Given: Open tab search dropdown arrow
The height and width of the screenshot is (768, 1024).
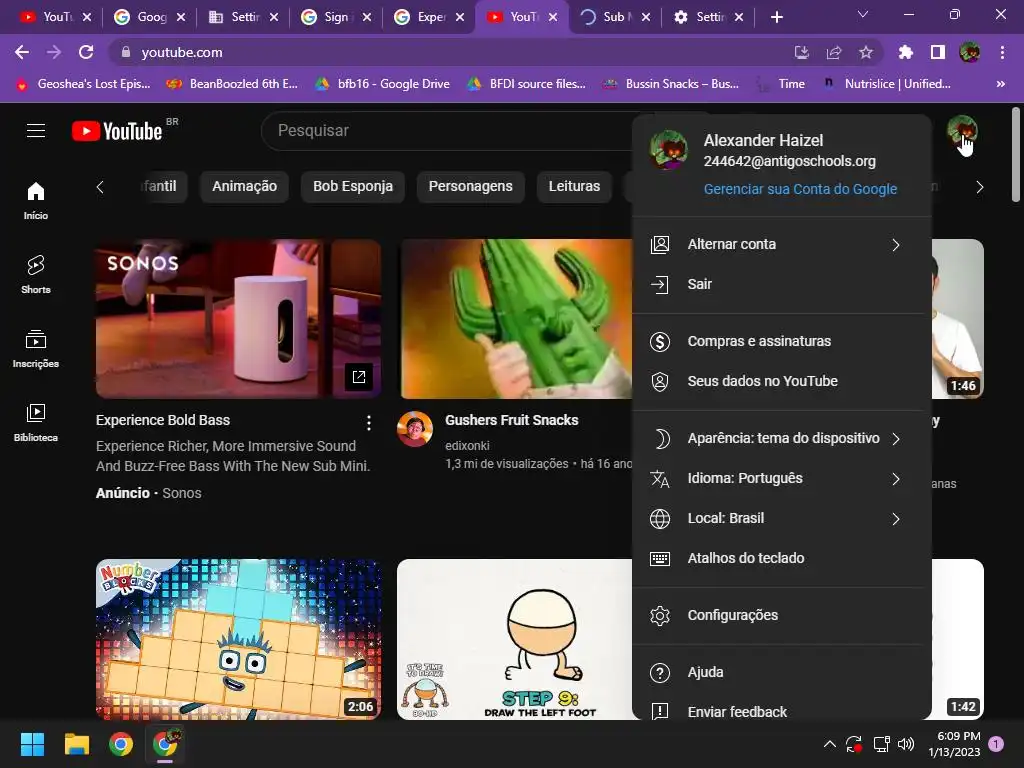Looking at the screenshot, I should [x=863, y=14].
